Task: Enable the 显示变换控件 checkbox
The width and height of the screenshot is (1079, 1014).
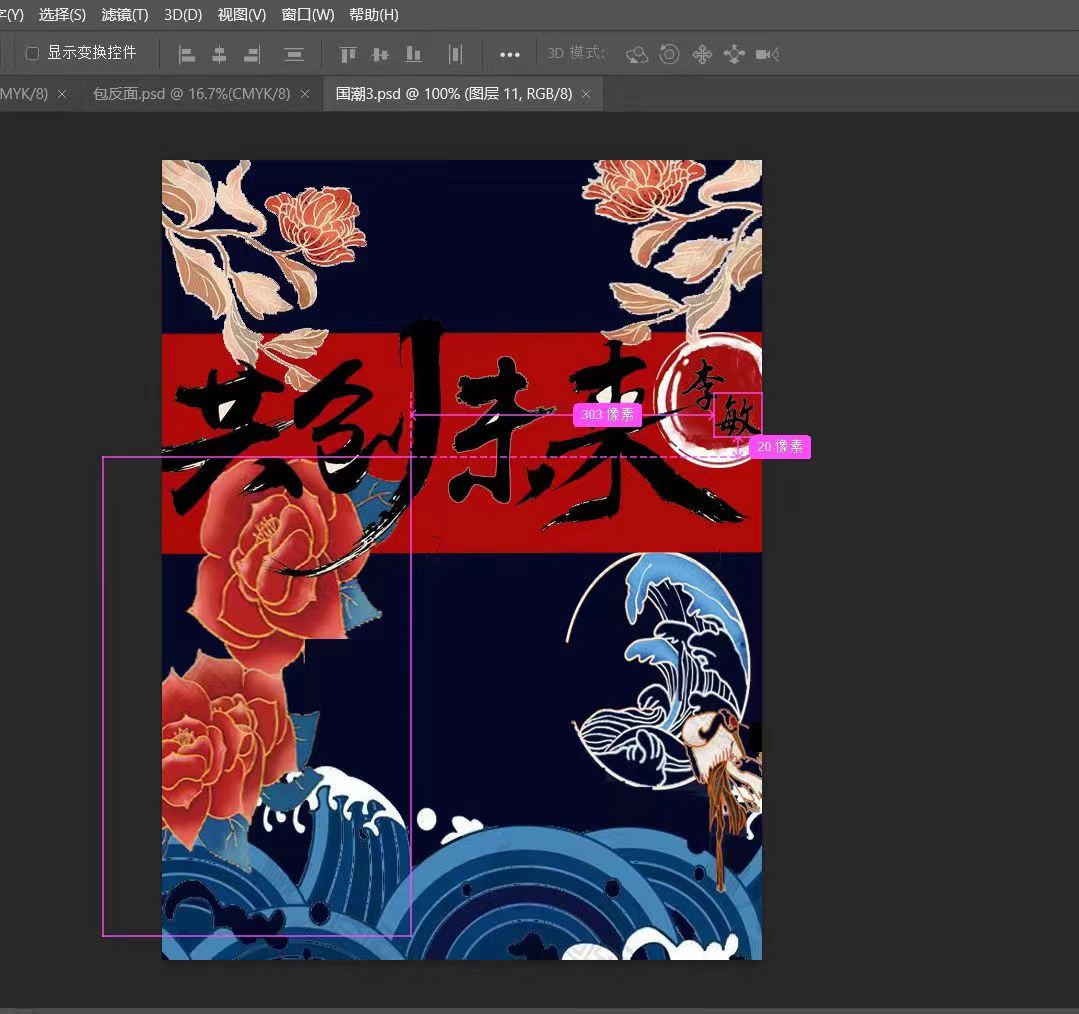Action: click(32, 53)
